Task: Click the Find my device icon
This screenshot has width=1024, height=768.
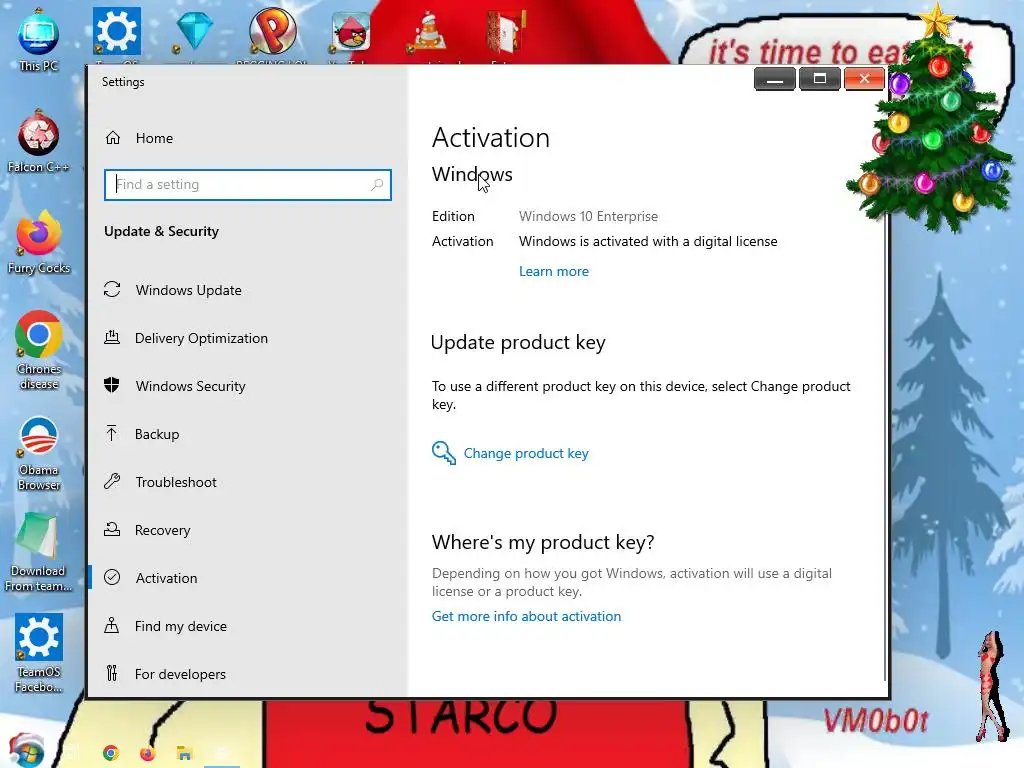Action: tap(112, 626)
